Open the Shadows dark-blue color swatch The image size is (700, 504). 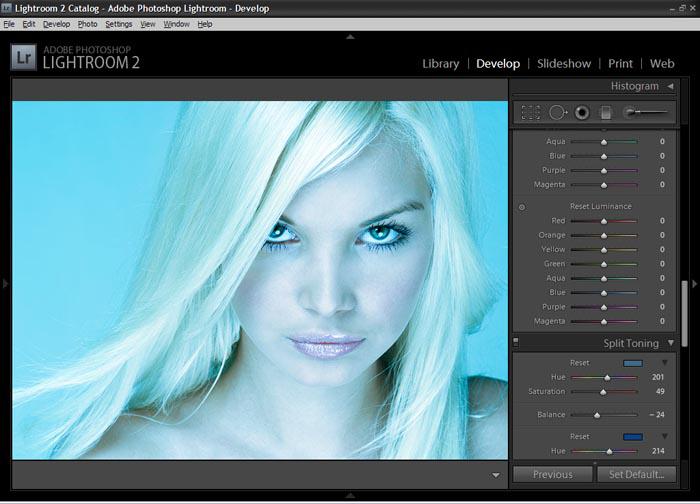(x=633, y=437)
